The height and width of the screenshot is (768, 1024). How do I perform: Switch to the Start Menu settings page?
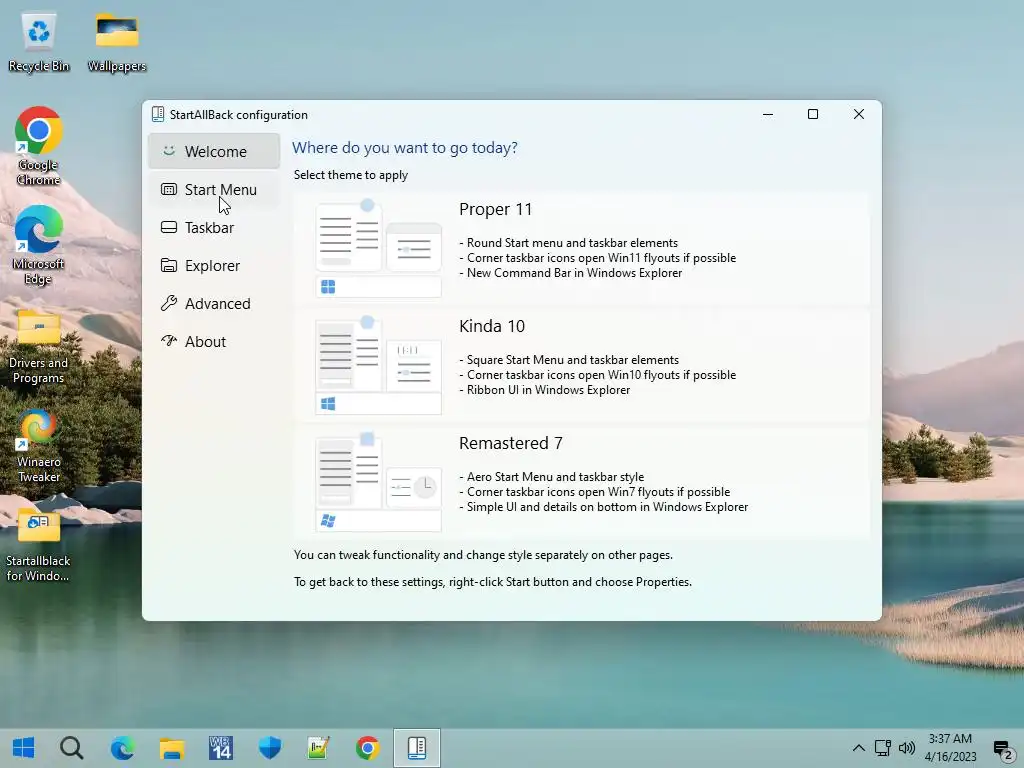[214, 189]
